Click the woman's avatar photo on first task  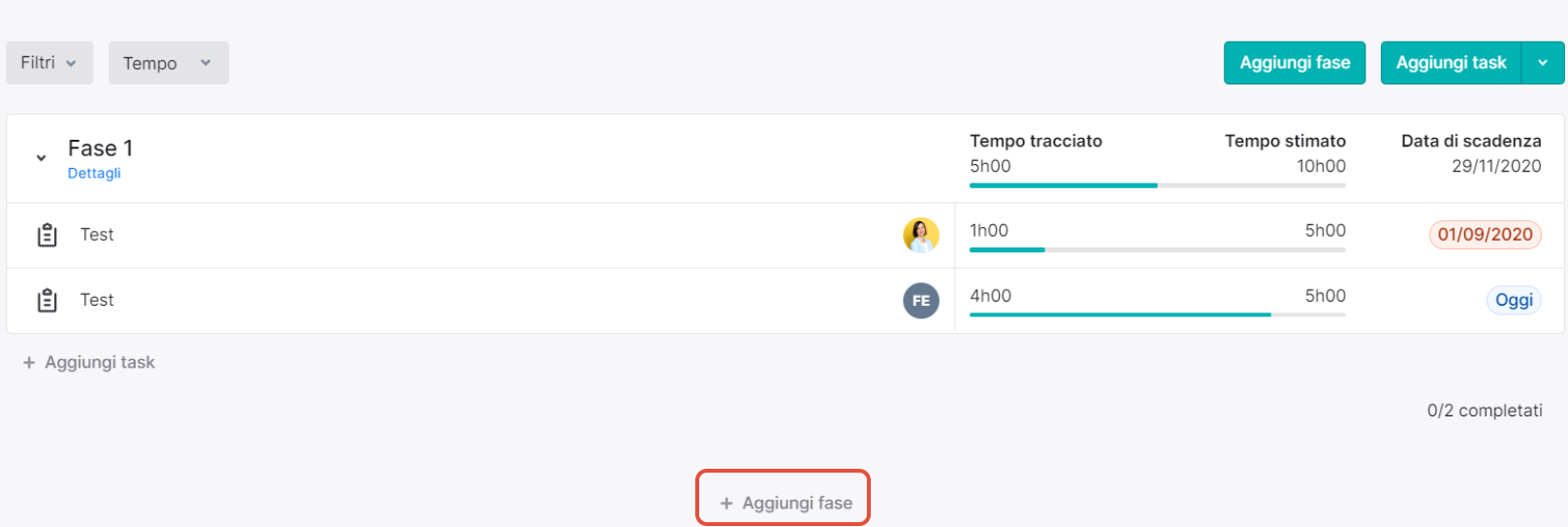(921, 235)
